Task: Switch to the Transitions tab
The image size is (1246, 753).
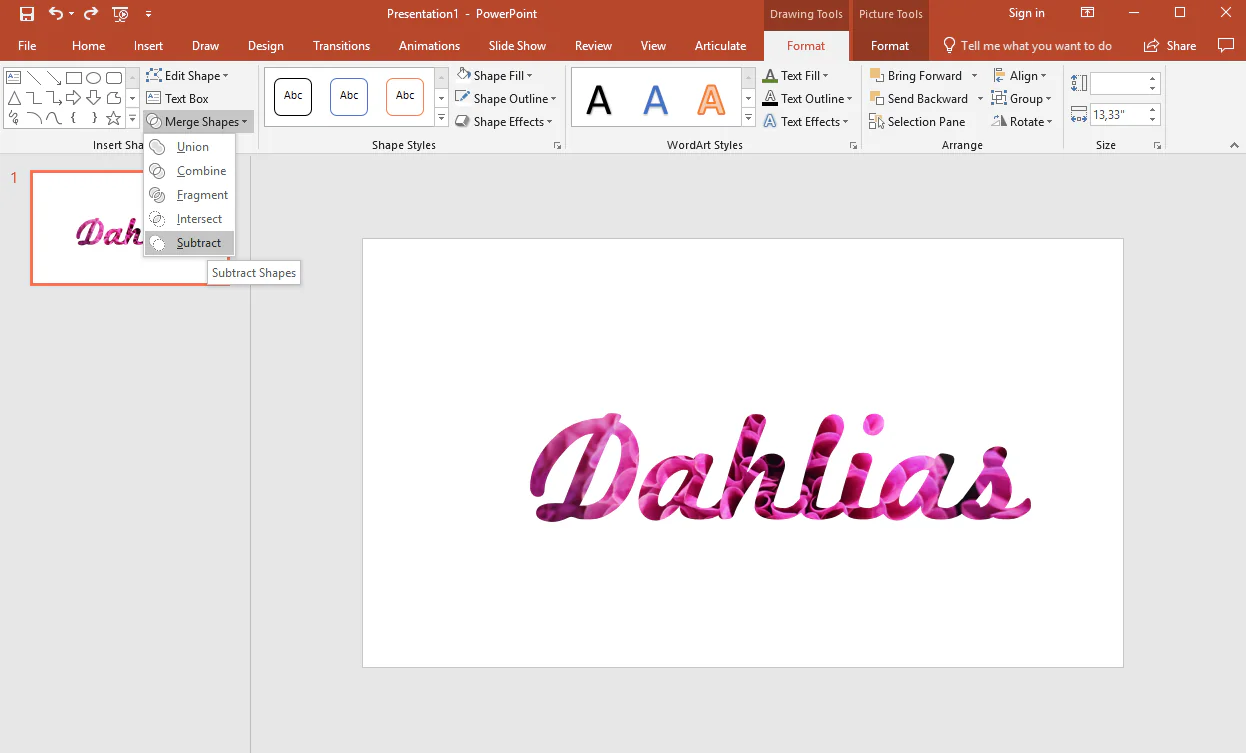Action: (x=341, y=45)
